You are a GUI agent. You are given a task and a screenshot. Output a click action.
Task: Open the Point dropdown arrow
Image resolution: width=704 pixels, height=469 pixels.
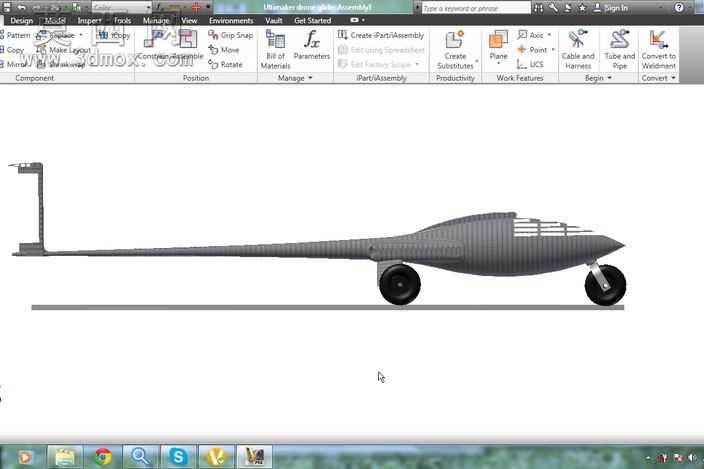553,50
